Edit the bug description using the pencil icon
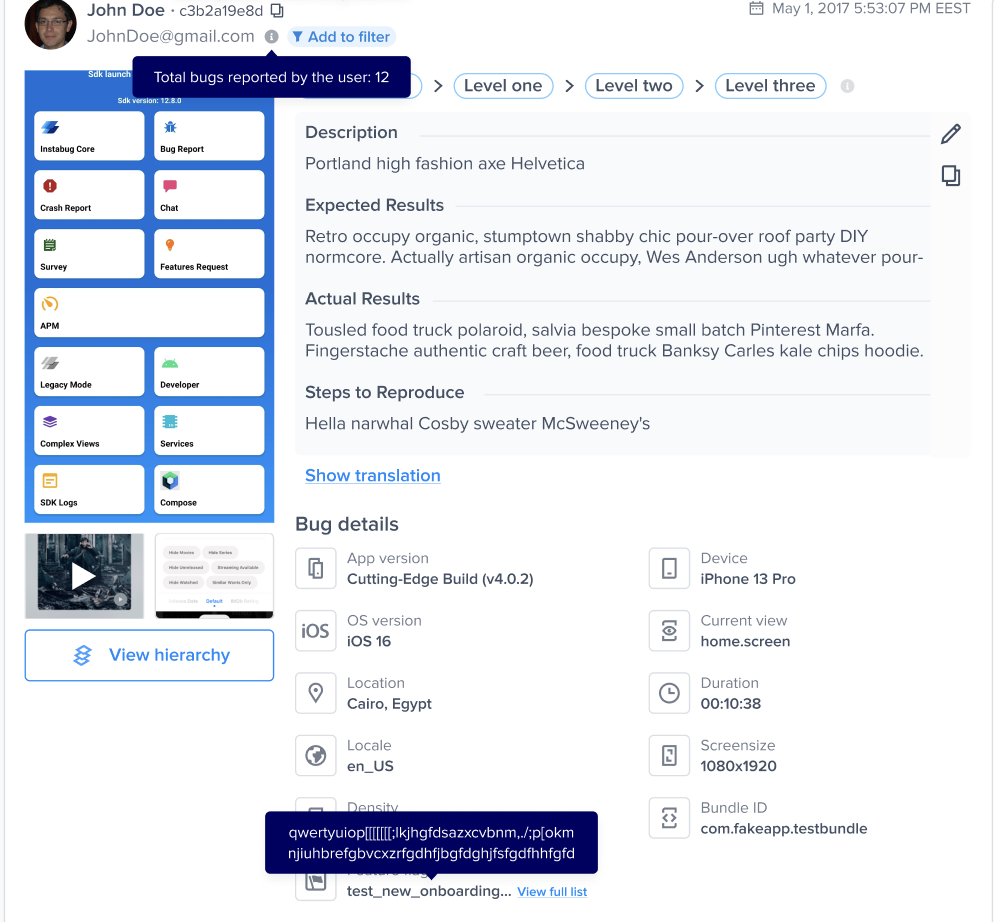The height and width of the screenshot is (922, 1004). tap(950, 133)
